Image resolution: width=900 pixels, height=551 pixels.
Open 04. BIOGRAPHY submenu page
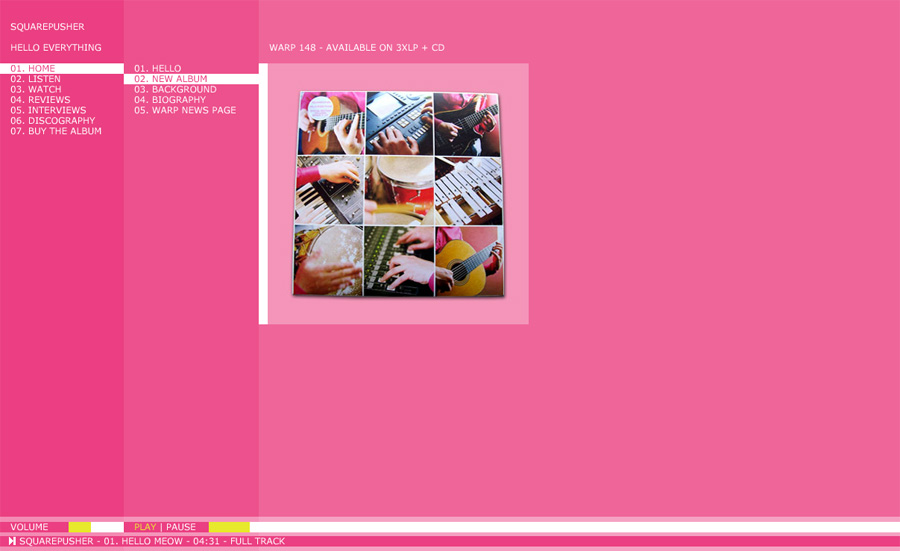[x=170, y=99]
